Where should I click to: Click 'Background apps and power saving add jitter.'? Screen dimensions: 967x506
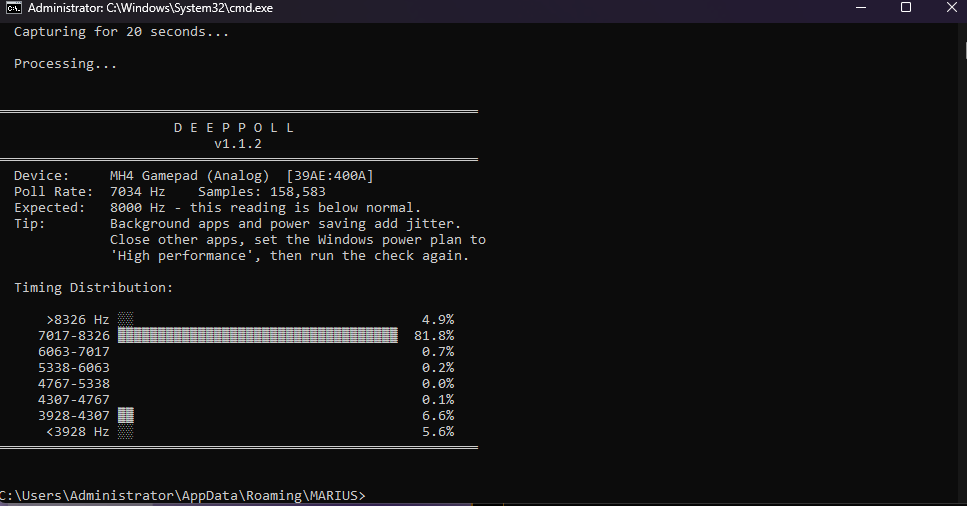pyautogui.click(x=285, y=225)
